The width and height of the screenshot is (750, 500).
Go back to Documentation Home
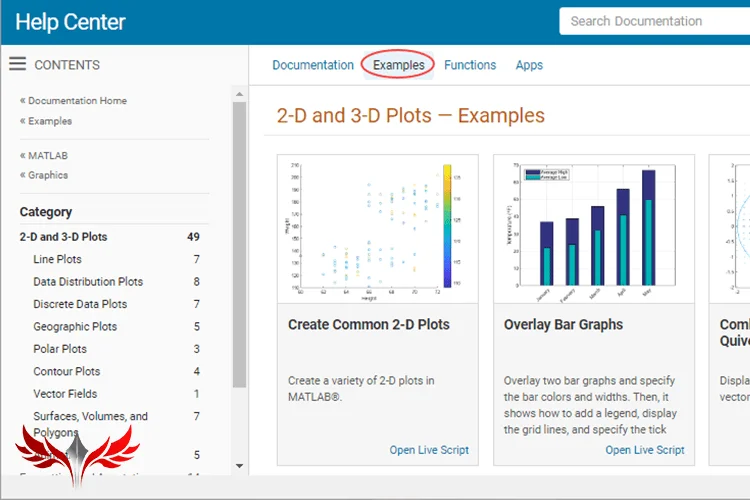(x=73, y=100)
